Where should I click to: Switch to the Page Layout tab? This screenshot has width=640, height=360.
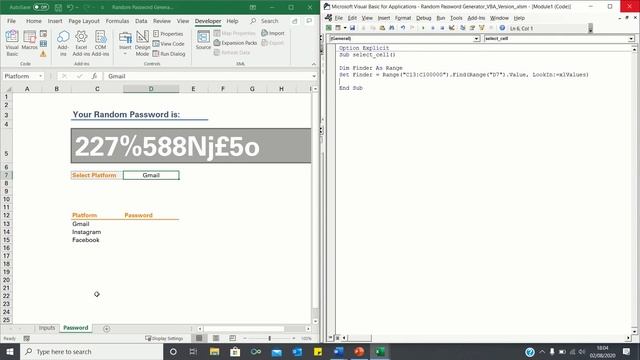(x=84, y=21)
